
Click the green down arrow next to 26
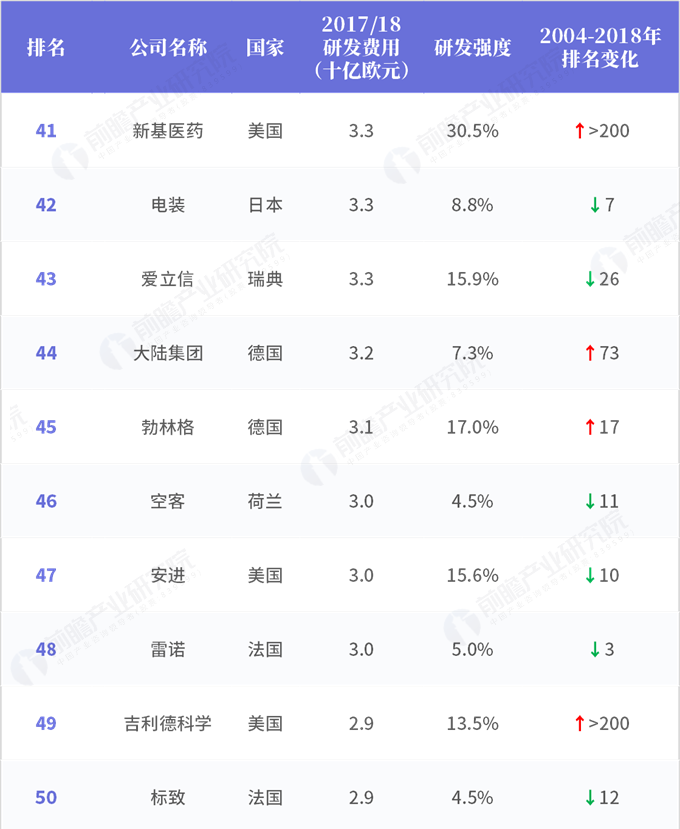[x=589, y=279]
